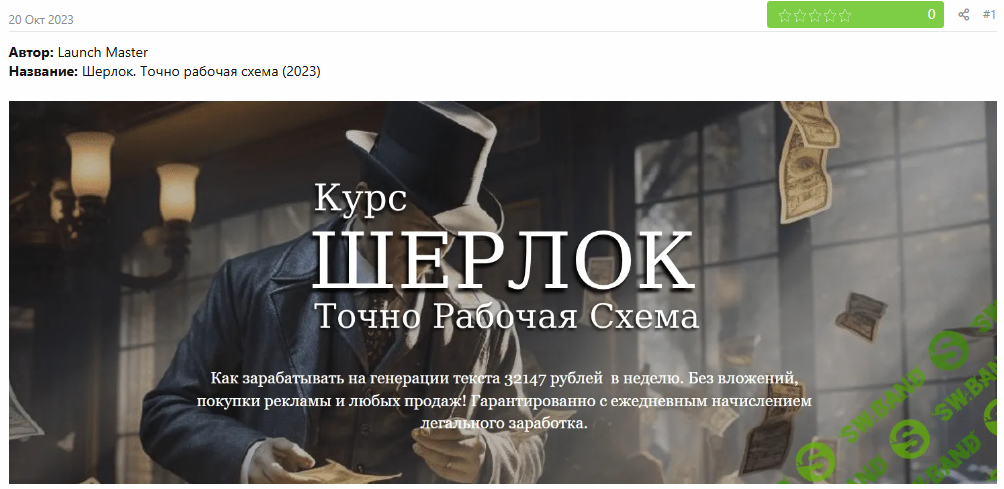Click the banner description about 32147 рублей

pyautogui.click(x=505, y=401)
